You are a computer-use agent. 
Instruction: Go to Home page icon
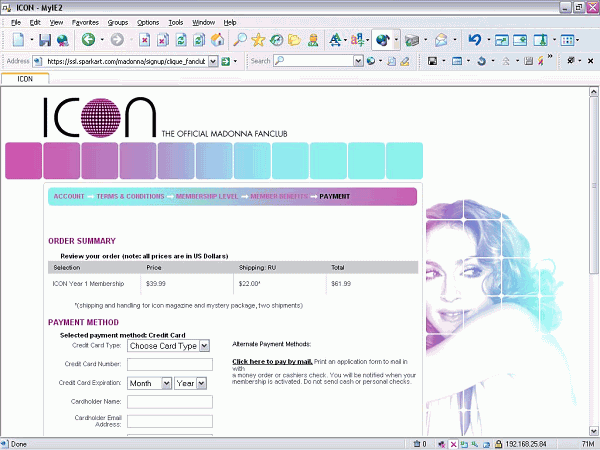pyautogui.click(x=217, y=39)
